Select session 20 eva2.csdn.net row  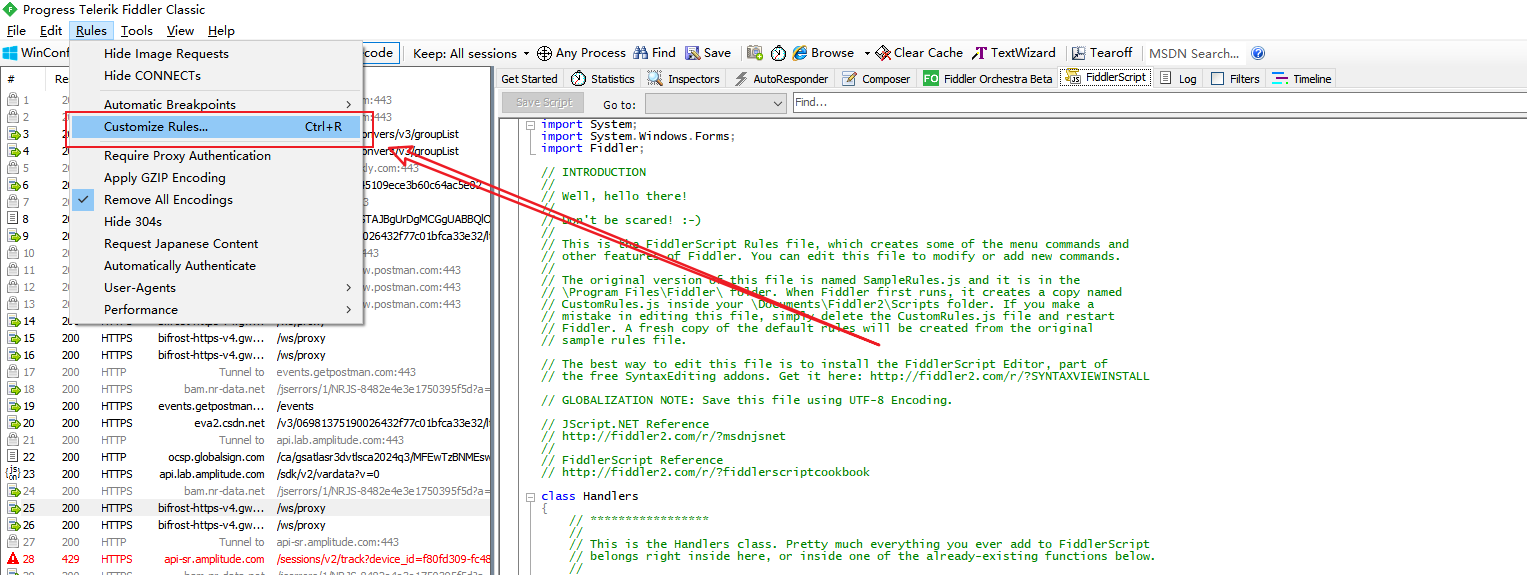[x=246, y=423]
